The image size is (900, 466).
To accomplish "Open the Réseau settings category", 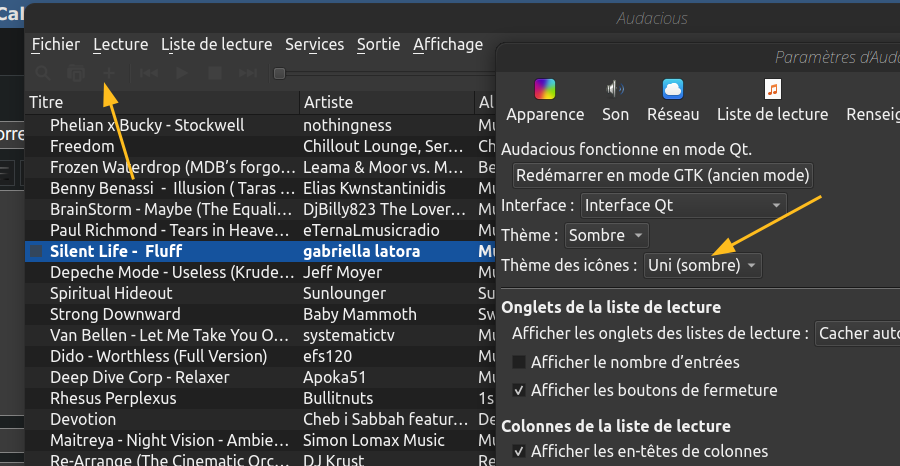I will tap(673, 101).
